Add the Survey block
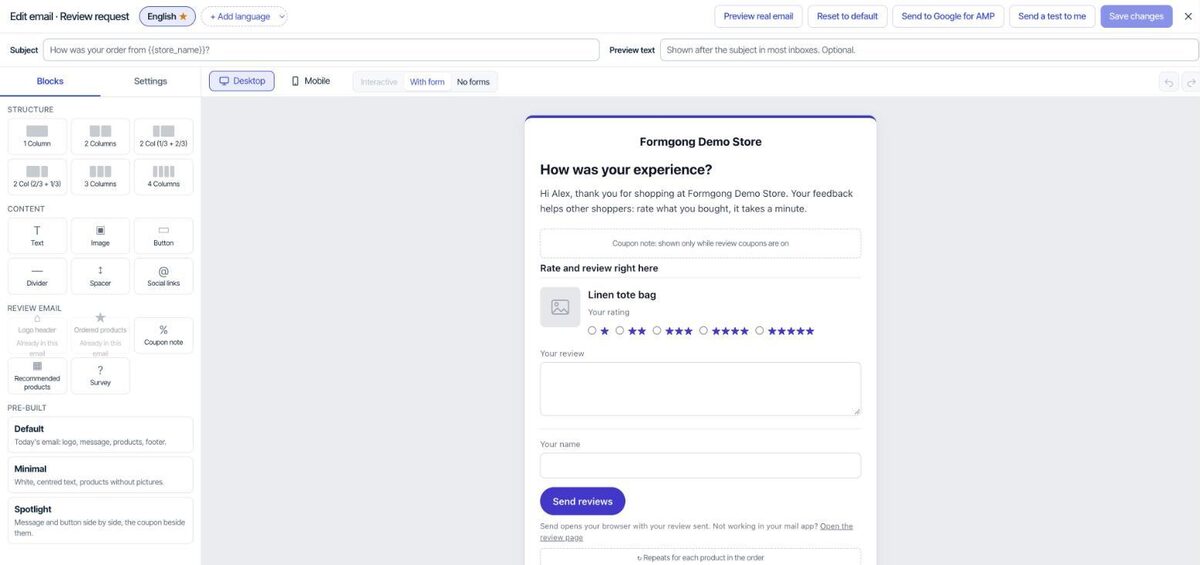1200x565 pixels. tap(100, 376)
